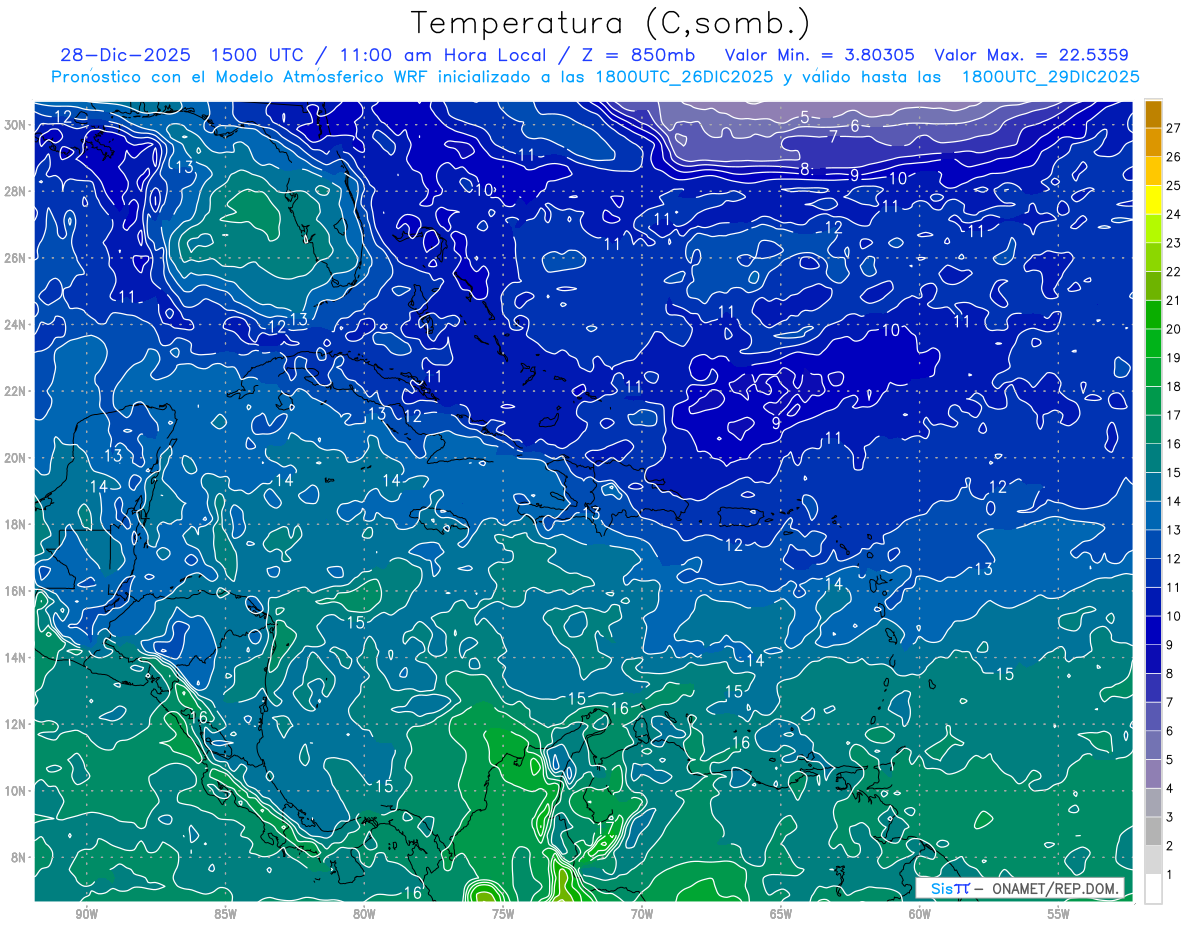Click the 65W longitude axis label
This screenshot has width=1200, height=927.
[781, 914]
